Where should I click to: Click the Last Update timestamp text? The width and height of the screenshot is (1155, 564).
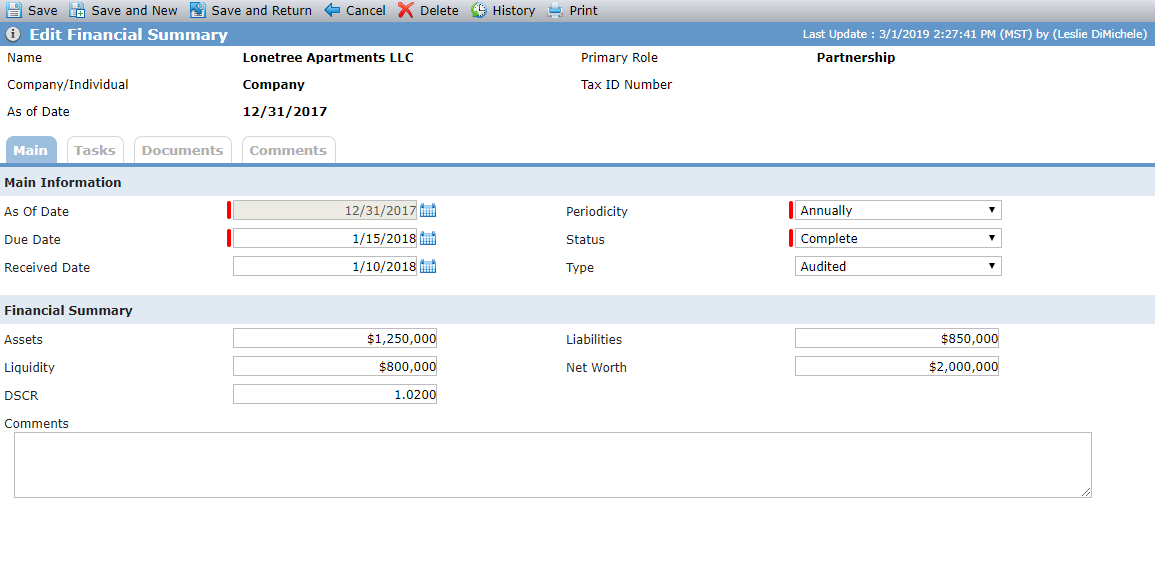click(x=975, y=35)
